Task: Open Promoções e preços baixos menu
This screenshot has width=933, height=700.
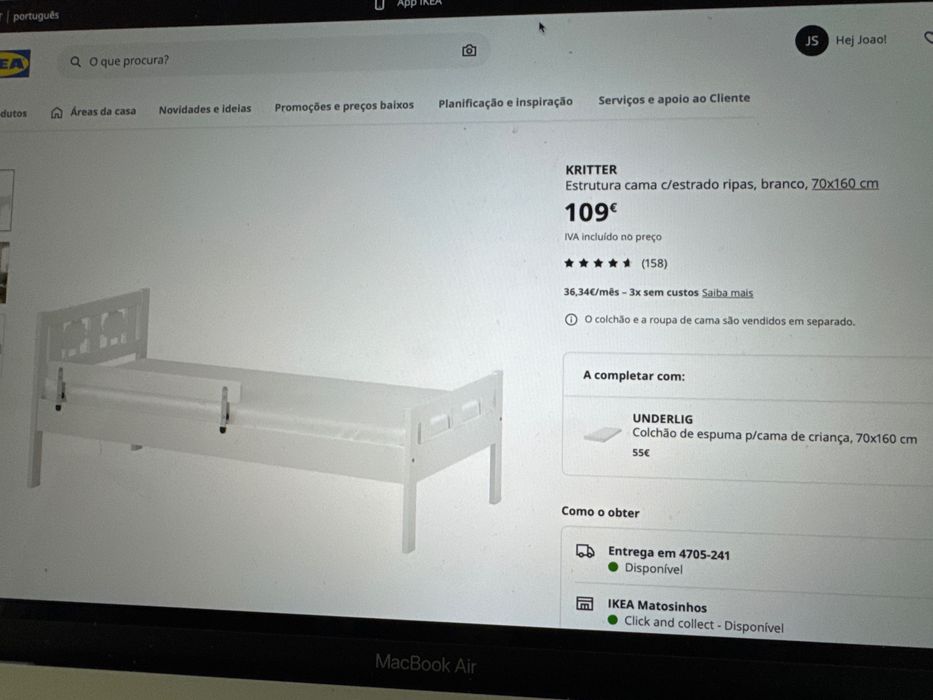Action: coord(344,106)
